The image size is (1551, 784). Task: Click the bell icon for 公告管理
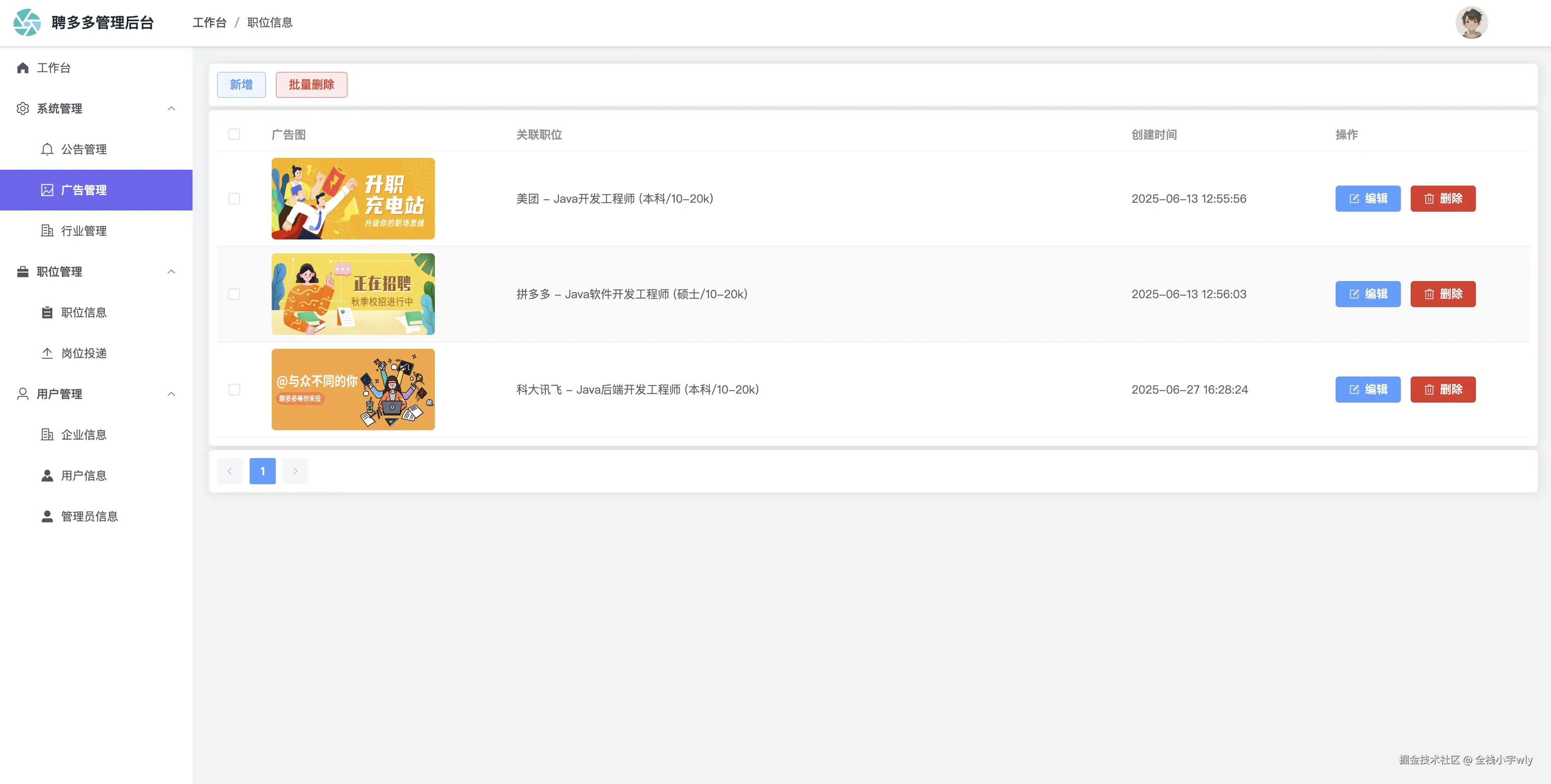click(x=47, y=149)
